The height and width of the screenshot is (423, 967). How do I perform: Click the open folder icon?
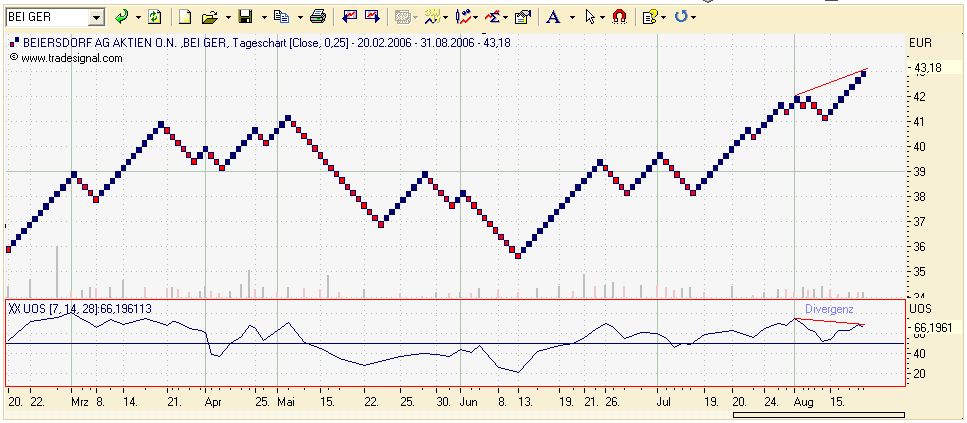(x=210, y=17)
